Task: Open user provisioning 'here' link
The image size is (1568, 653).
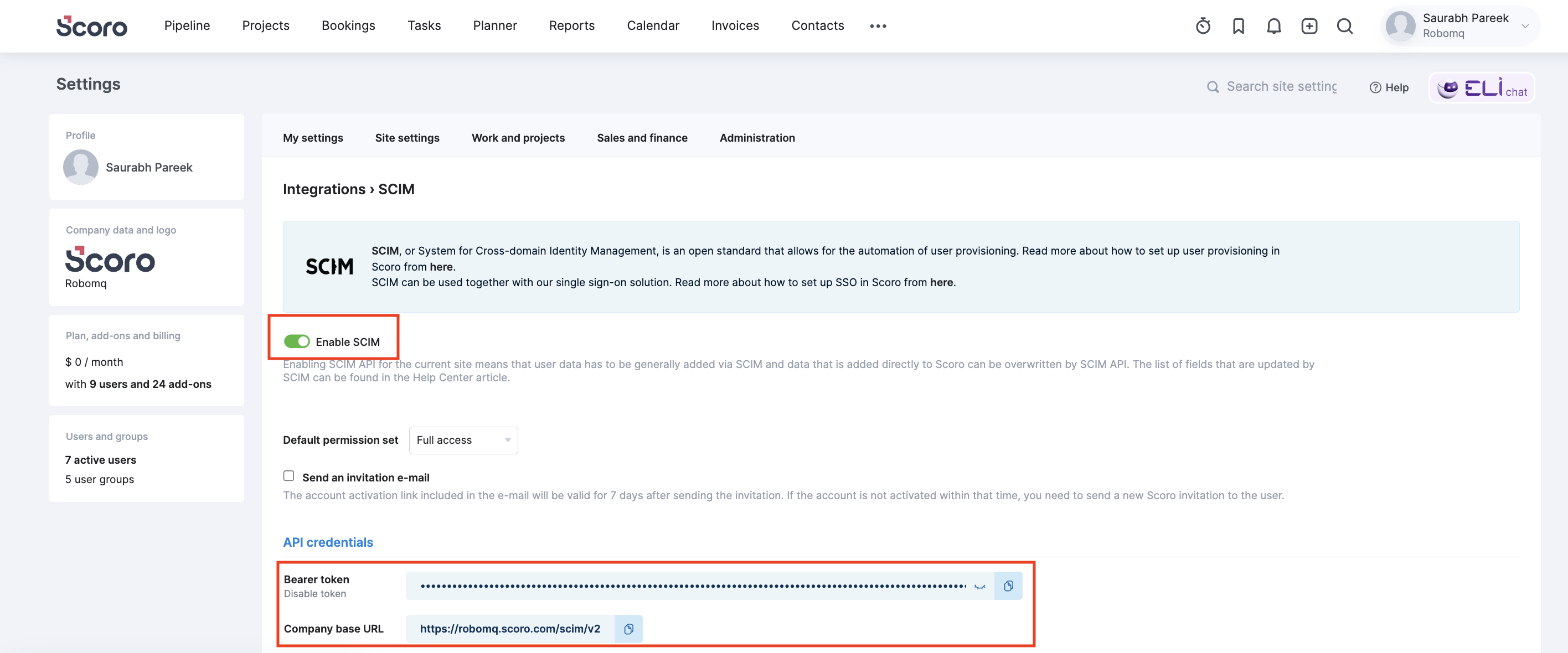Action: [441, 267]
